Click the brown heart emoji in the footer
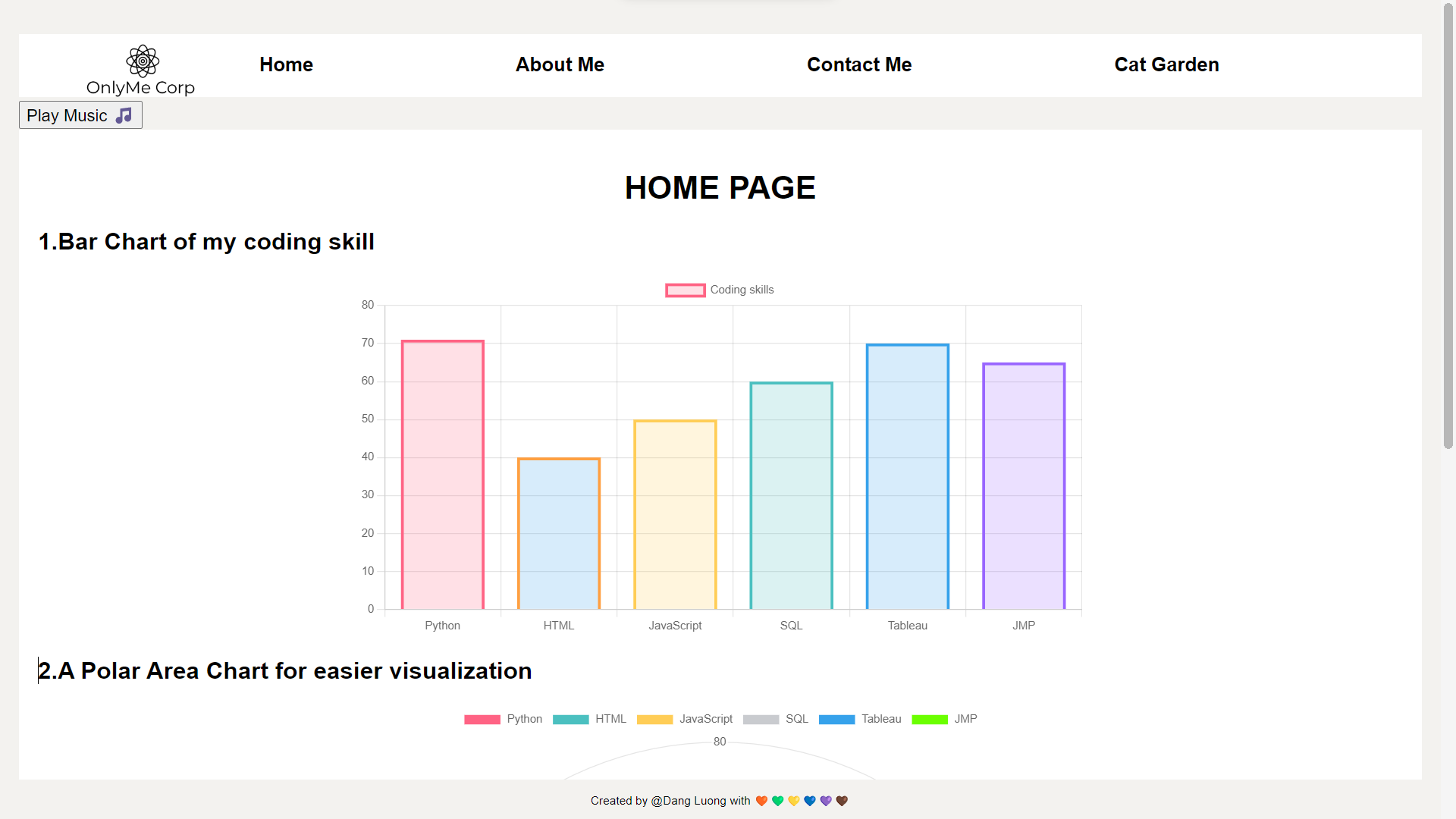1456x819 pixels. tap(842, 801)
